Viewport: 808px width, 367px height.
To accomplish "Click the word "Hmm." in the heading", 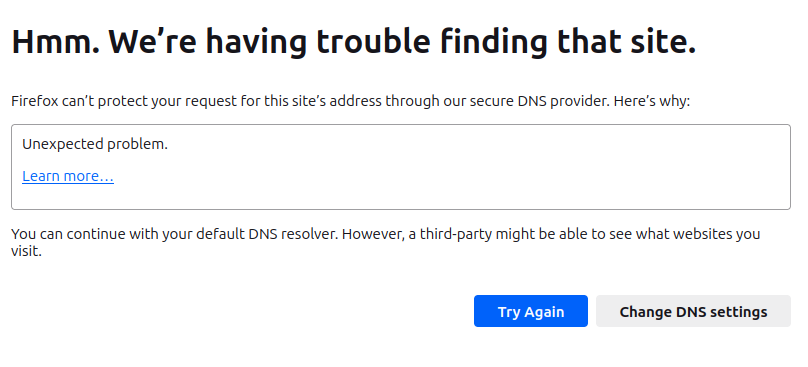I will (55, 42).
